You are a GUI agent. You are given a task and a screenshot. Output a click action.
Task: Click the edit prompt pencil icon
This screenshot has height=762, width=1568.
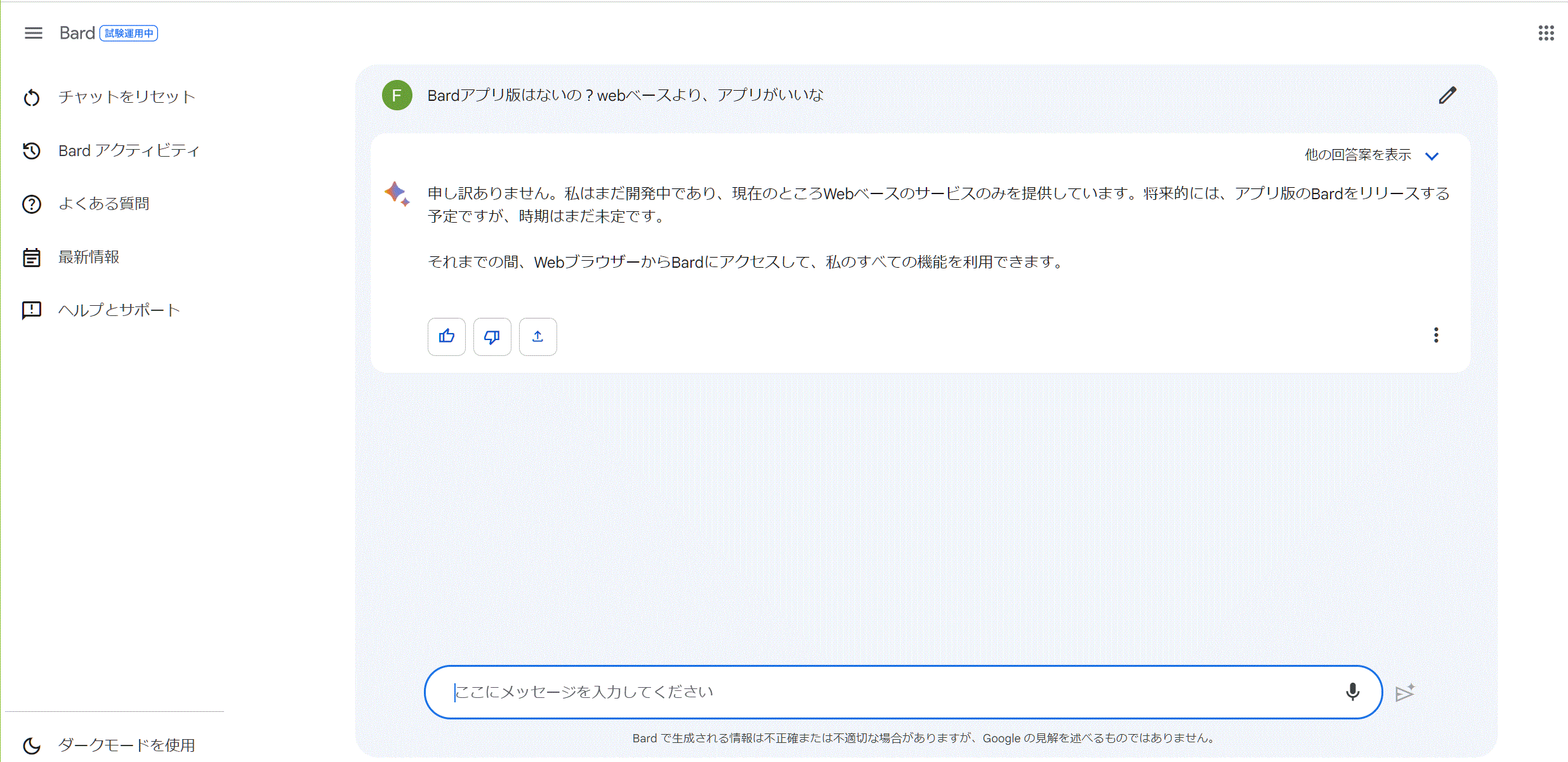click(1447, 95)
